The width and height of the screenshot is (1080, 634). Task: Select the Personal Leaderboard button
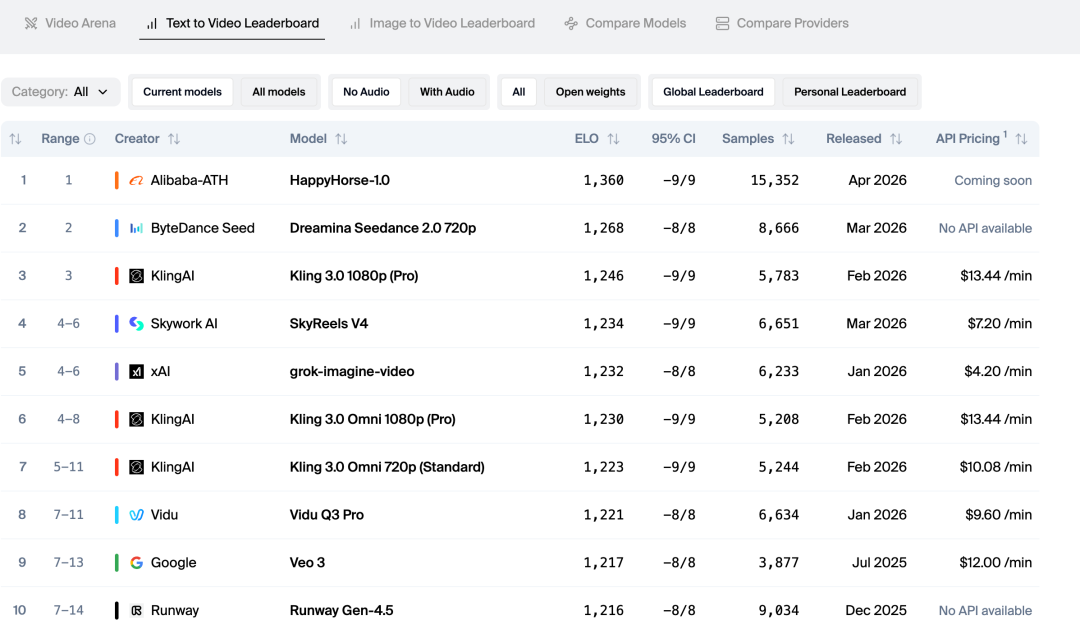coord(850,92)
